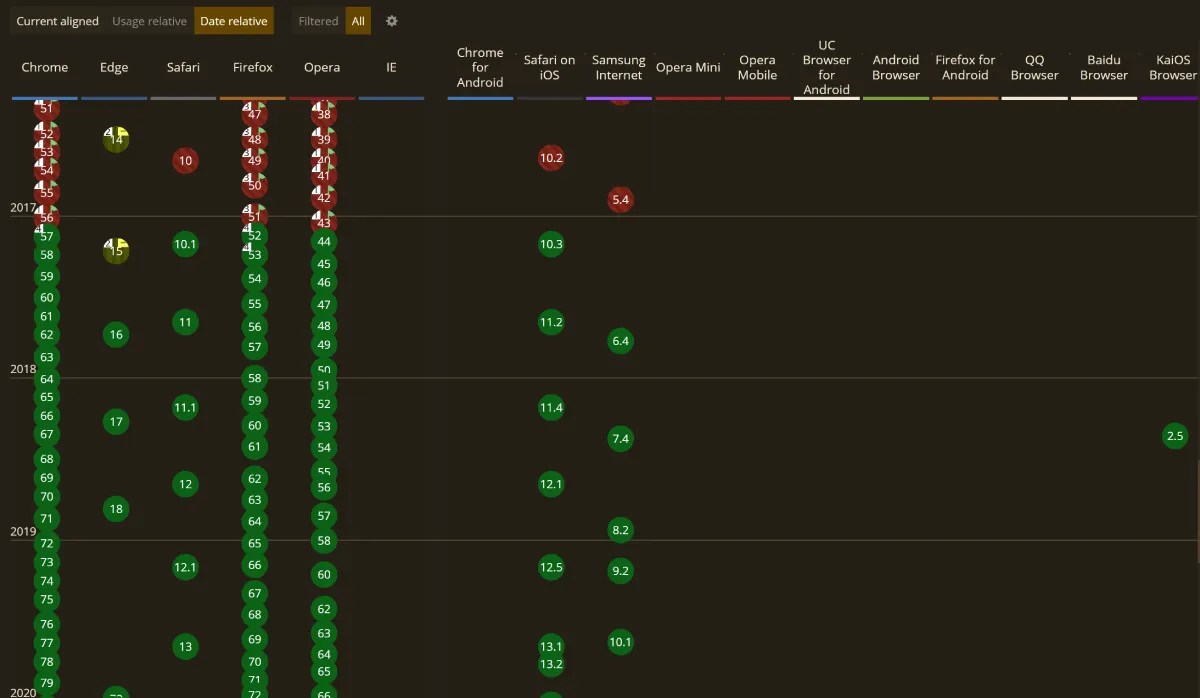Select Samsung Internet 5.4 version circle
The width and height of the screenshot is (1200, 698).
pos(620,200)
